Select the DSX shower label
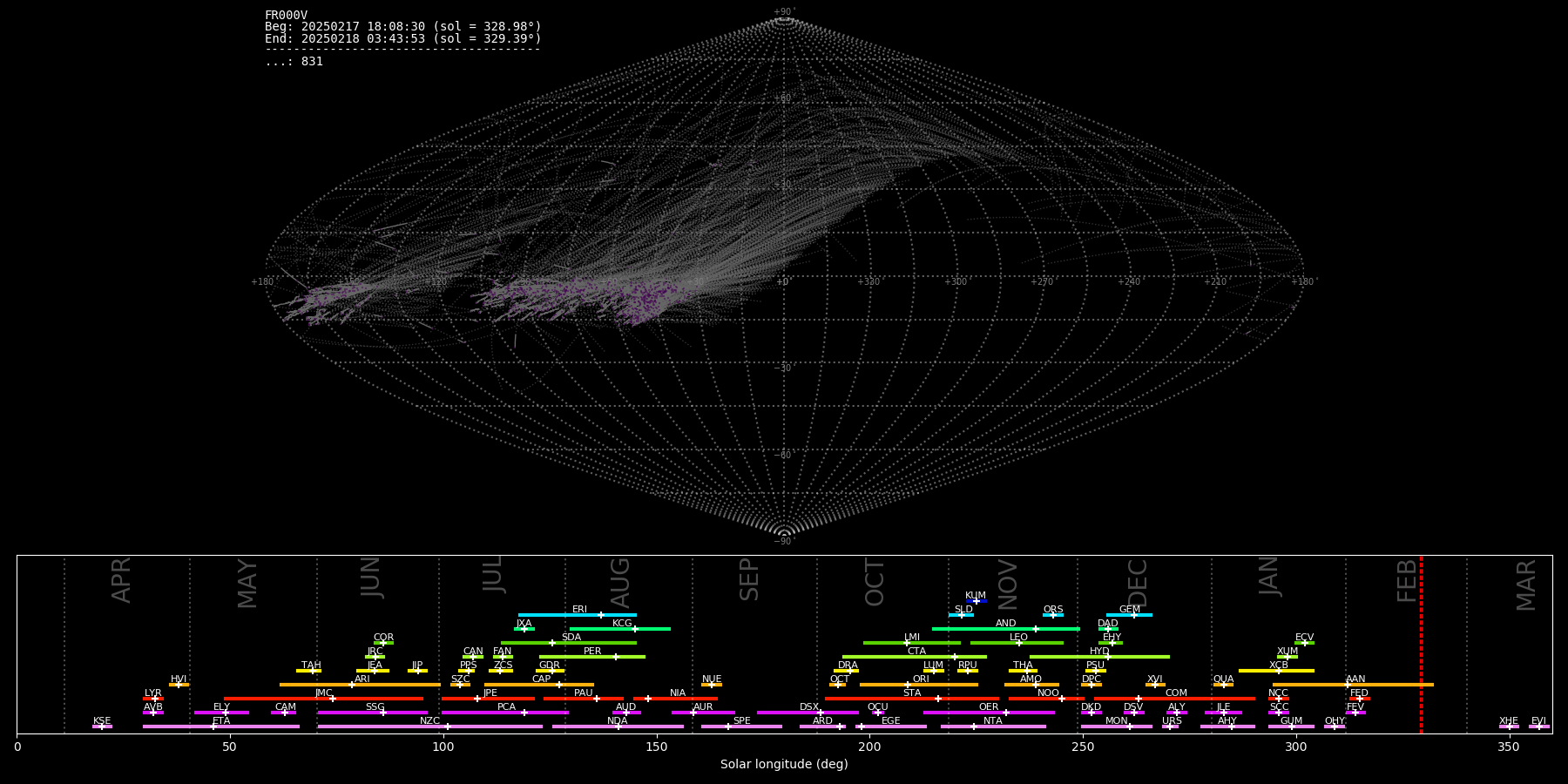The height and width of the screenshot is (784, 1568). [809, 706]
